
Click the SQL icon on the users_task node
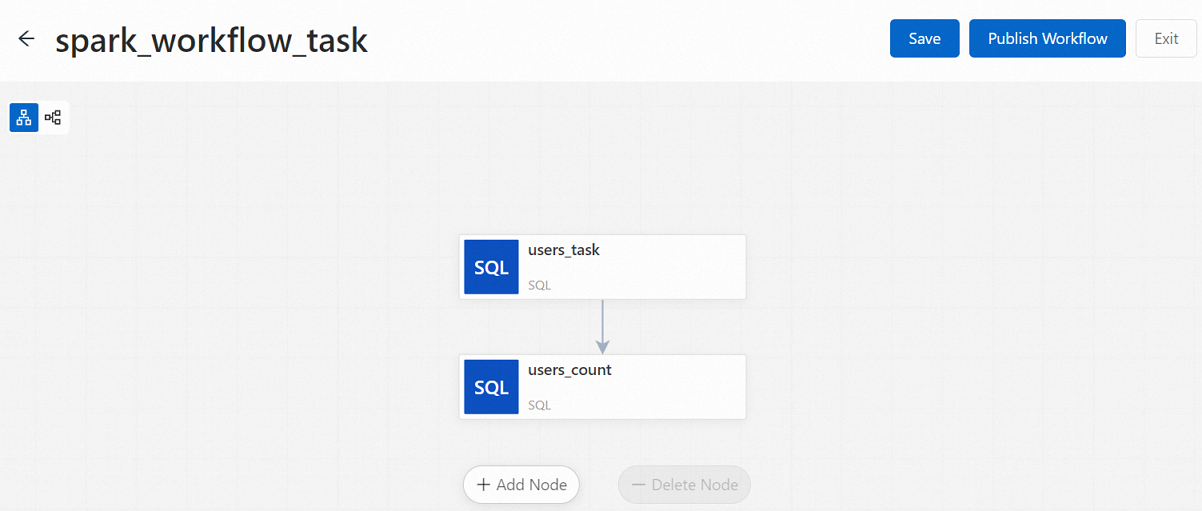[x=491, y=267]
